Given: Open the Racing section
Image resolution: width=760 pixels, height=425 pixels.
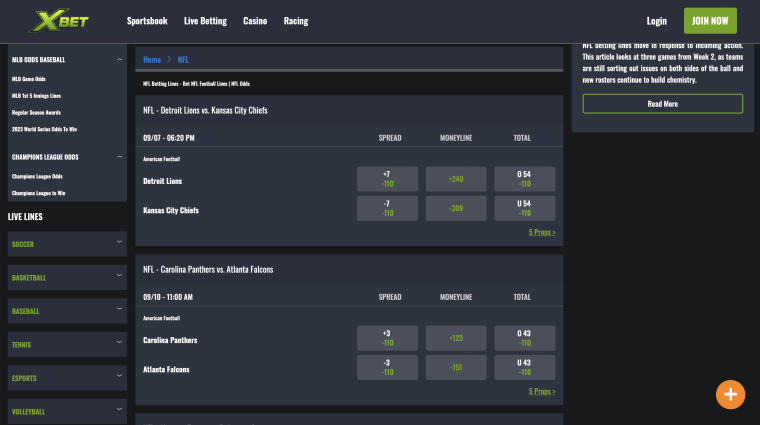Looking at the screenshot, I should tap(296, 21).
